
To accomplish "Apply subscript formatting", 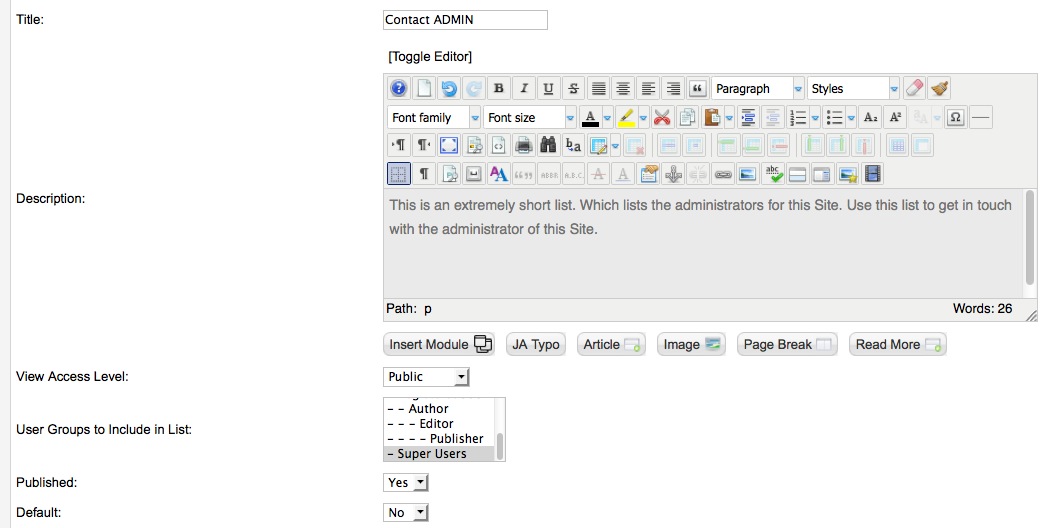I will point(870,118).
